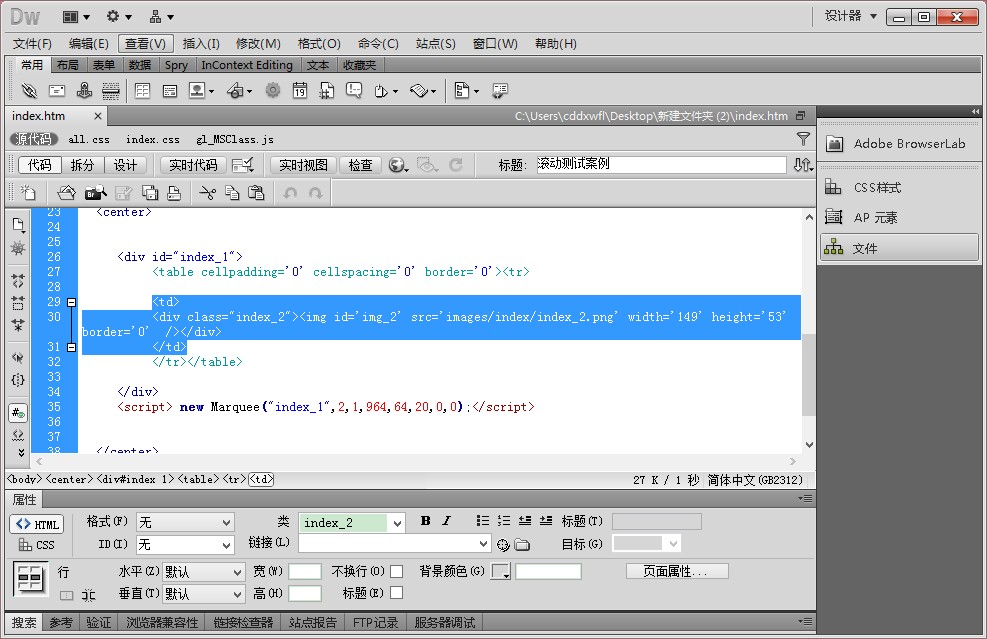Screen dimensions: 987x639
Task: Insert a Named Anchor icon
Action: tap(84, 91)
